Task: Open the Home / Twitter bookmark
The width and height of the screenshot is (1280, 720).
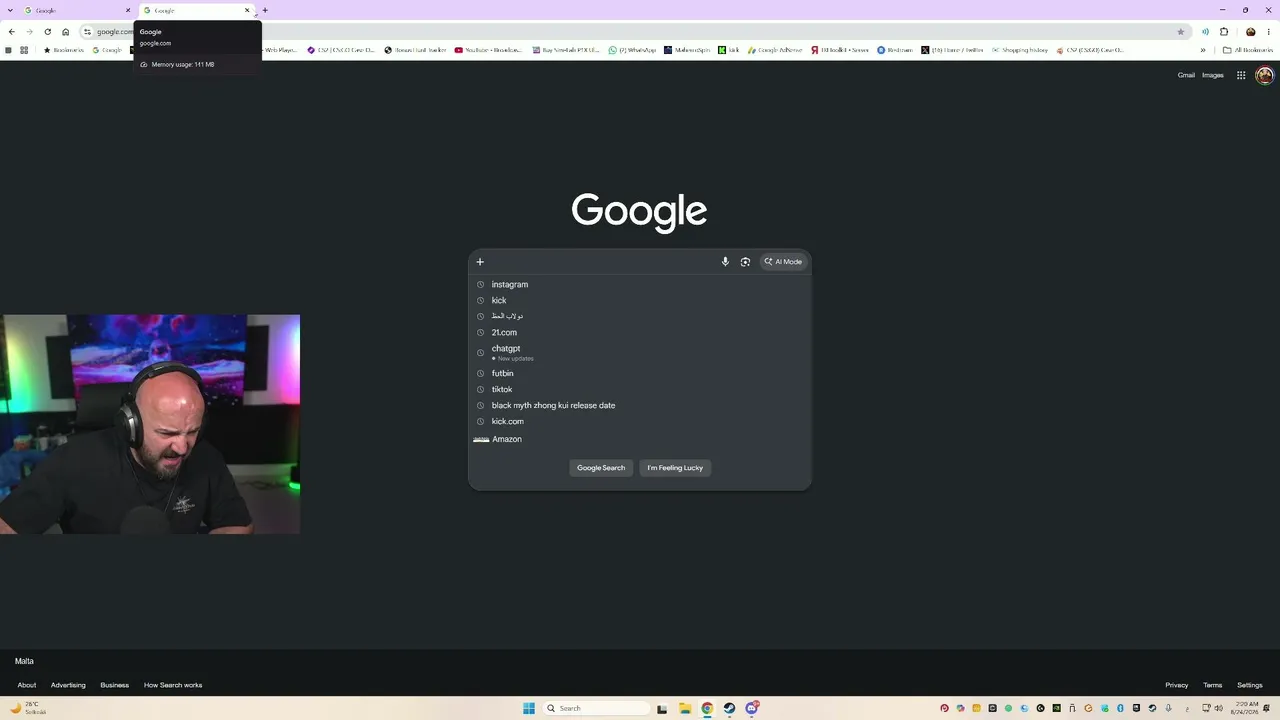Action: [952, 50]
